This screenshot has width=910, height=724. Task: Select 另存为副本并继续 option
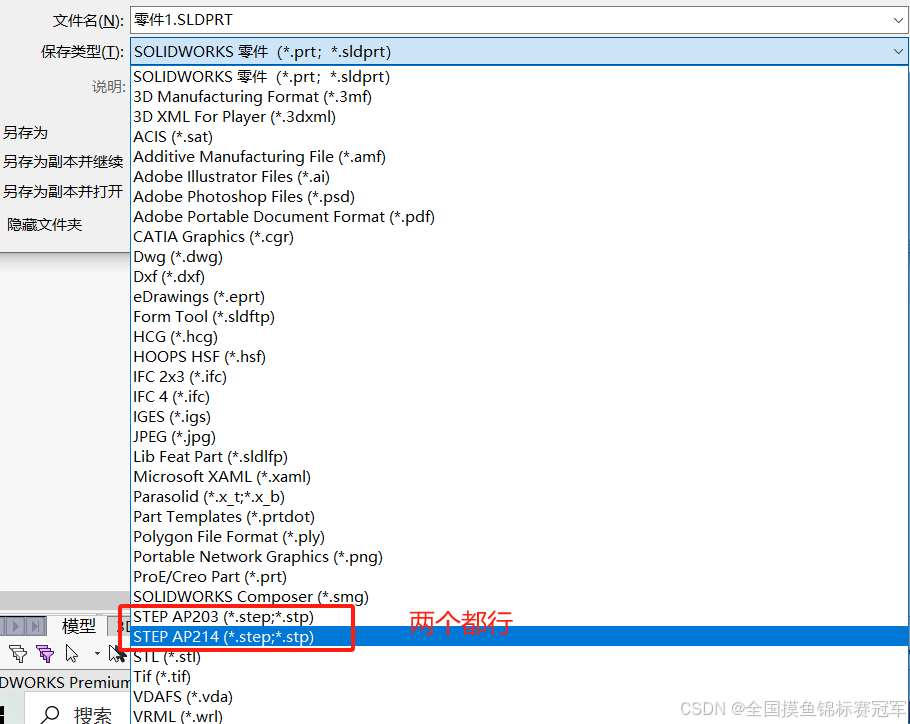(63, 162)
